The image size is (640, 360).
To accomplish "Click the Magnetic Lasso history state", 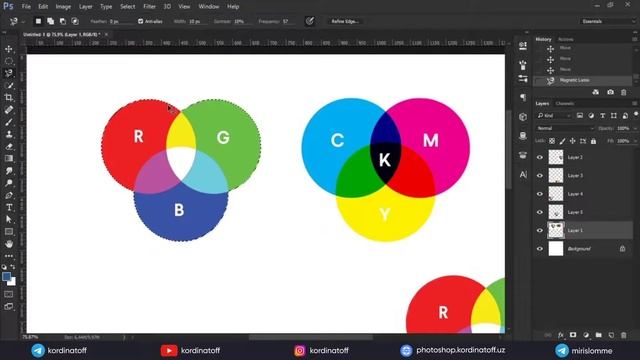I will pos(583,80).
